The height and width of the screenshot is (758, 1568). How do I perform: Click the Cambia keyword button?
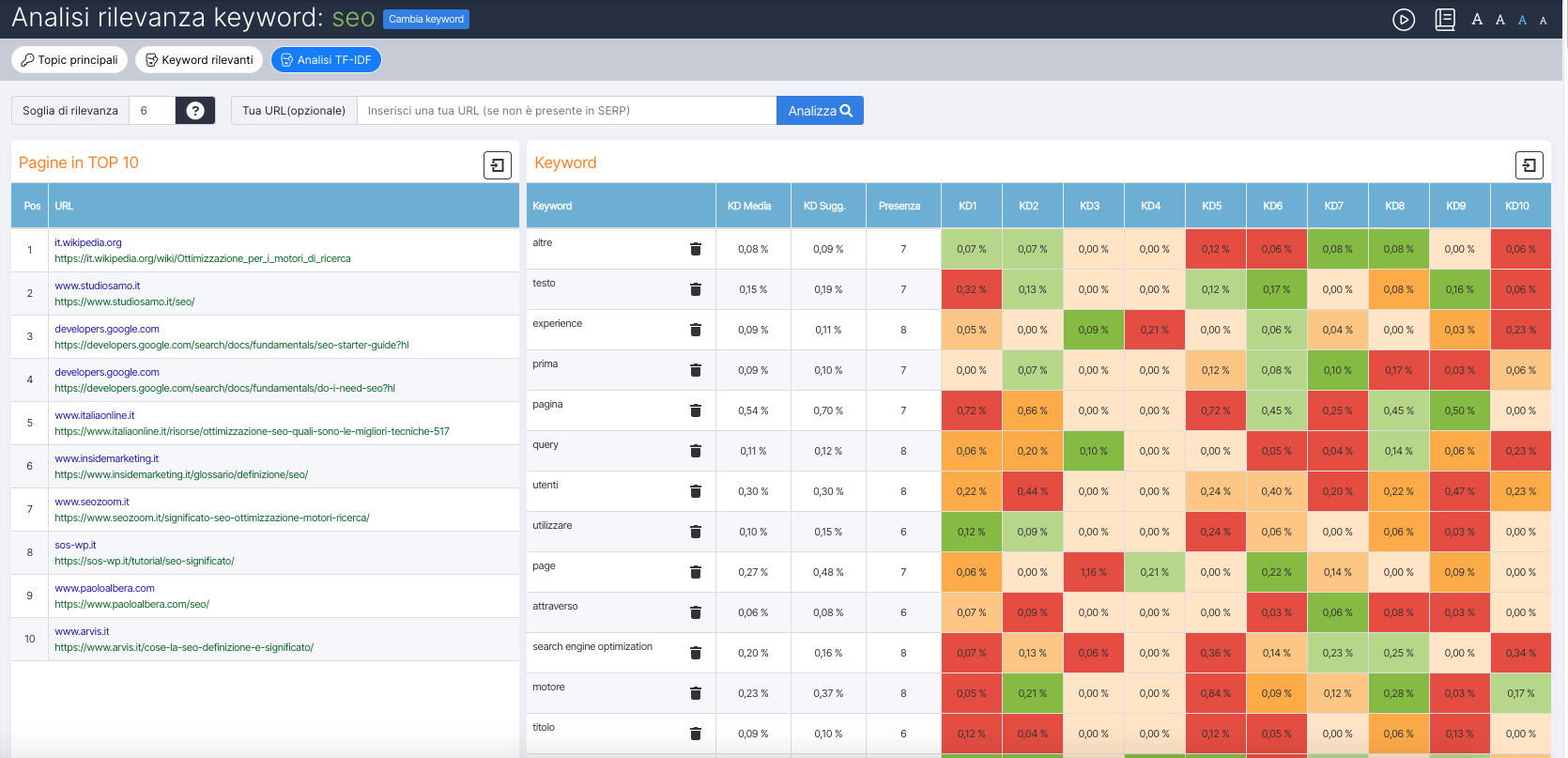tap(426, 19)
